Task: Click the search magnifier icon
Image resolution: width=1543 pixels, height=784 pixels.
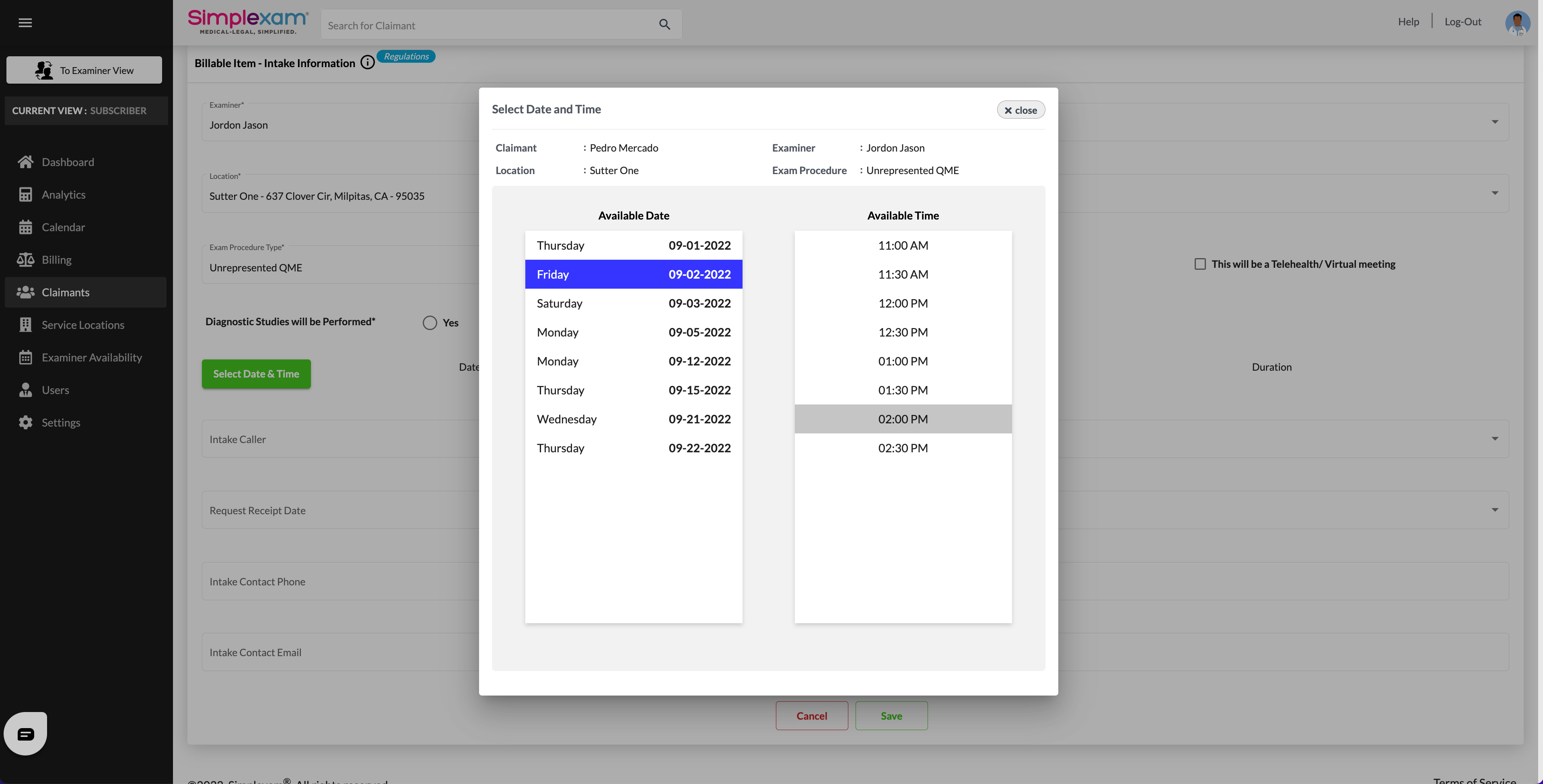Action: point(664,25)
